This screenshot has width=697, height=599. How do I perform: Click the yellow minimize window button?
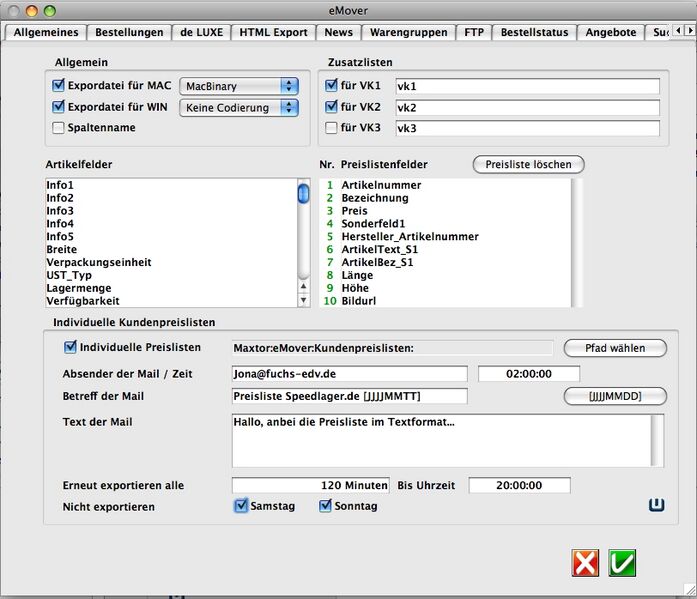32,11
